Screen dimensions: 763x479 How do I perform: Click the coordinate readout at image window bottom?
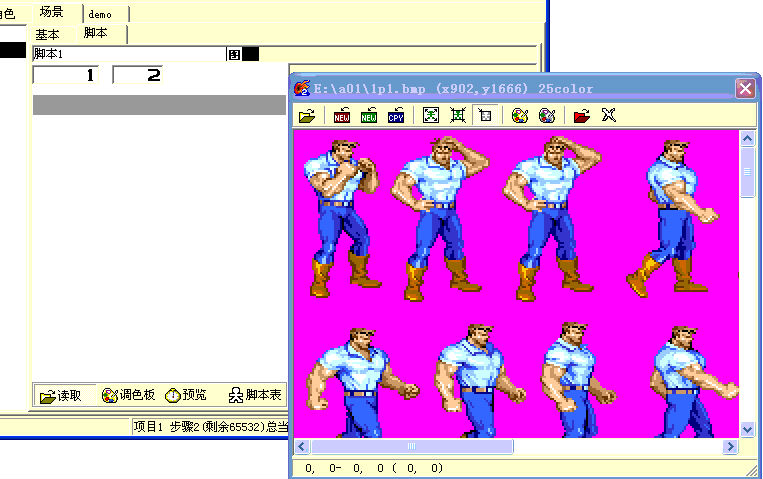374,468
